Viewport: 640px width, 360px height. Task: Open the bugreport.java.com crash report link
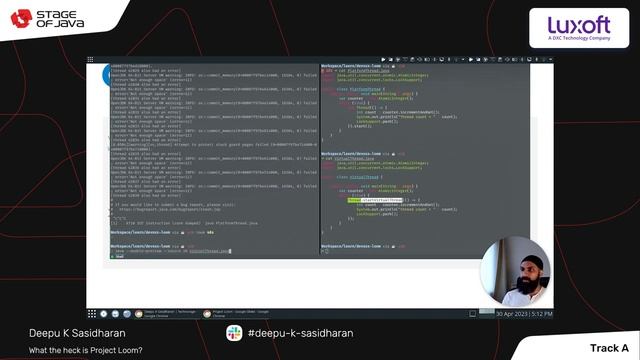169,209
